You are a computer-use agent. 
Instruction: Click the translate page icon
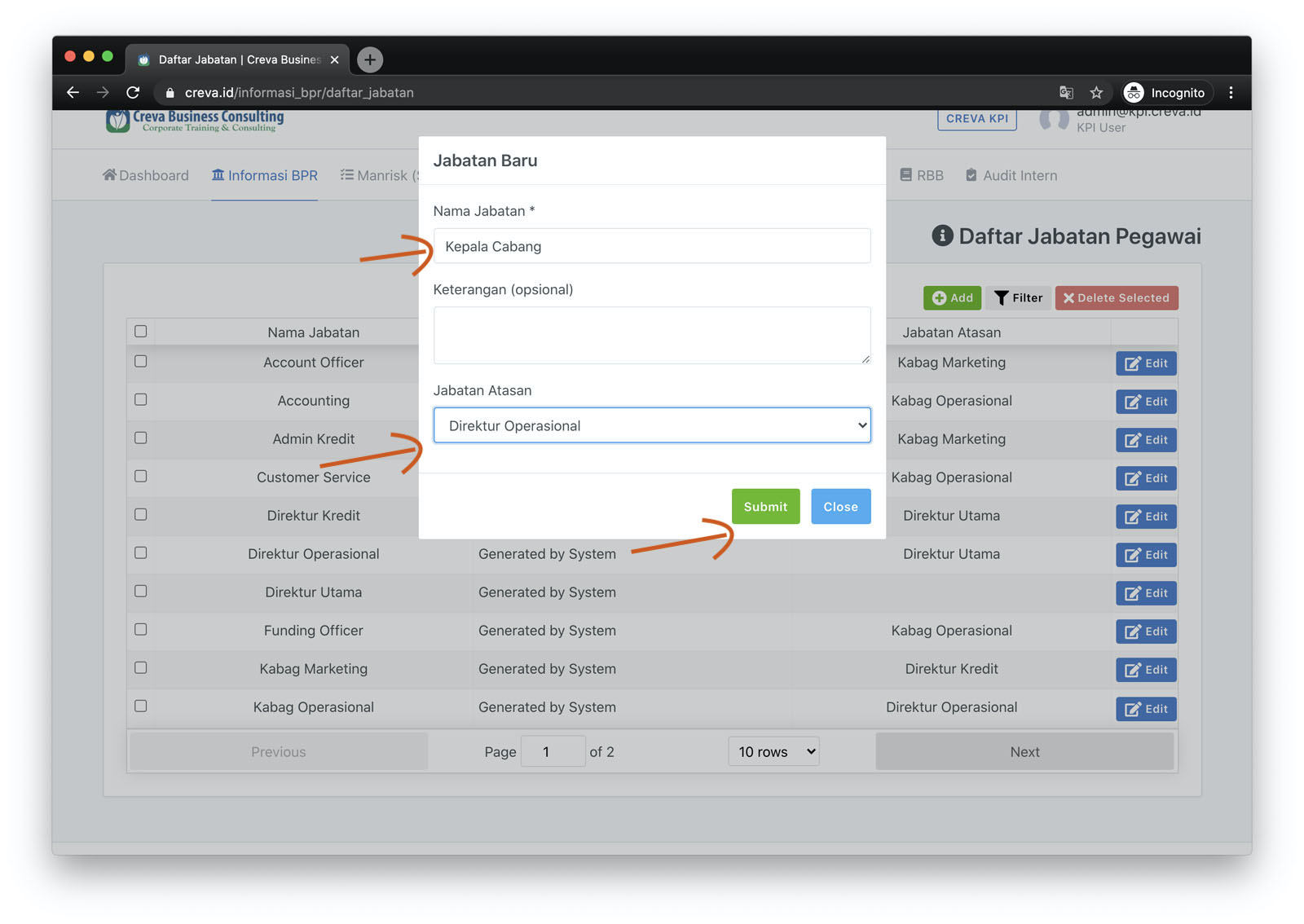coord(1066,93)
